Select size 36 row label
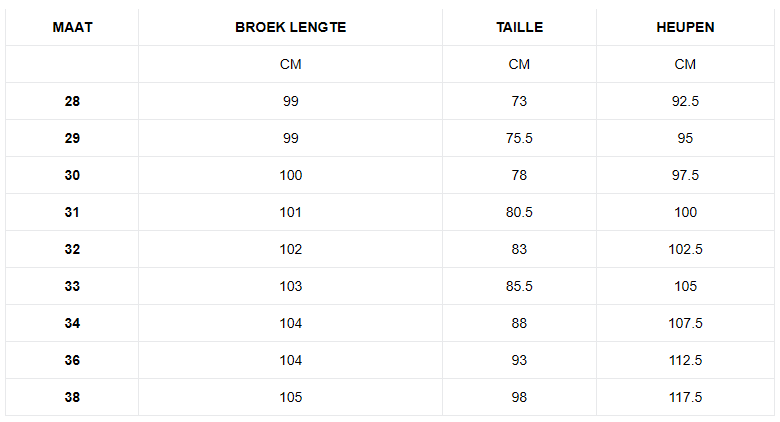This screenshot has height=422, width=780. pos(72,360)
